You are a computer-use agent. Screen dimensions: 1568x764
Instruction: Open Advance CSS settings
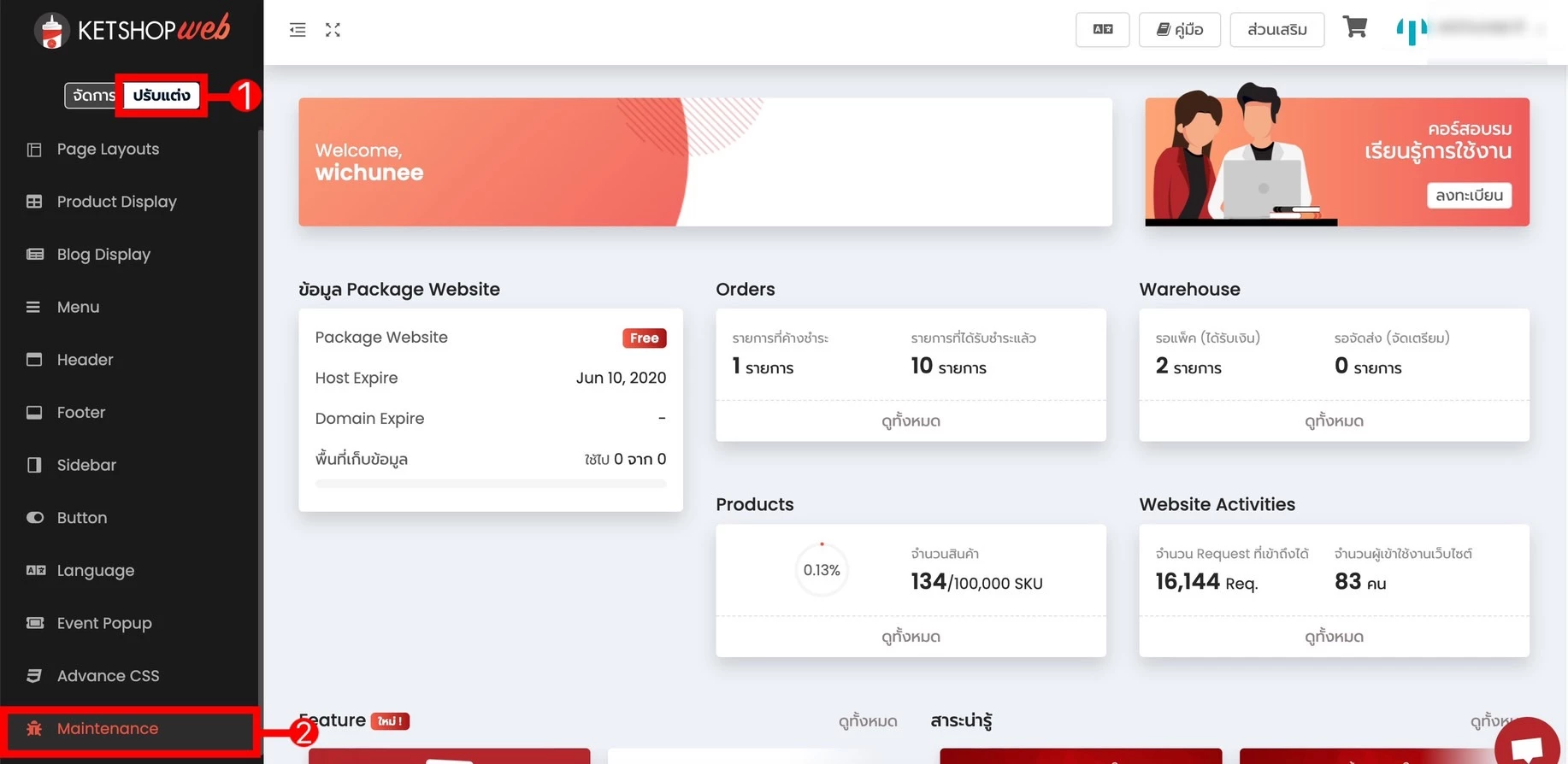[108, 676]
